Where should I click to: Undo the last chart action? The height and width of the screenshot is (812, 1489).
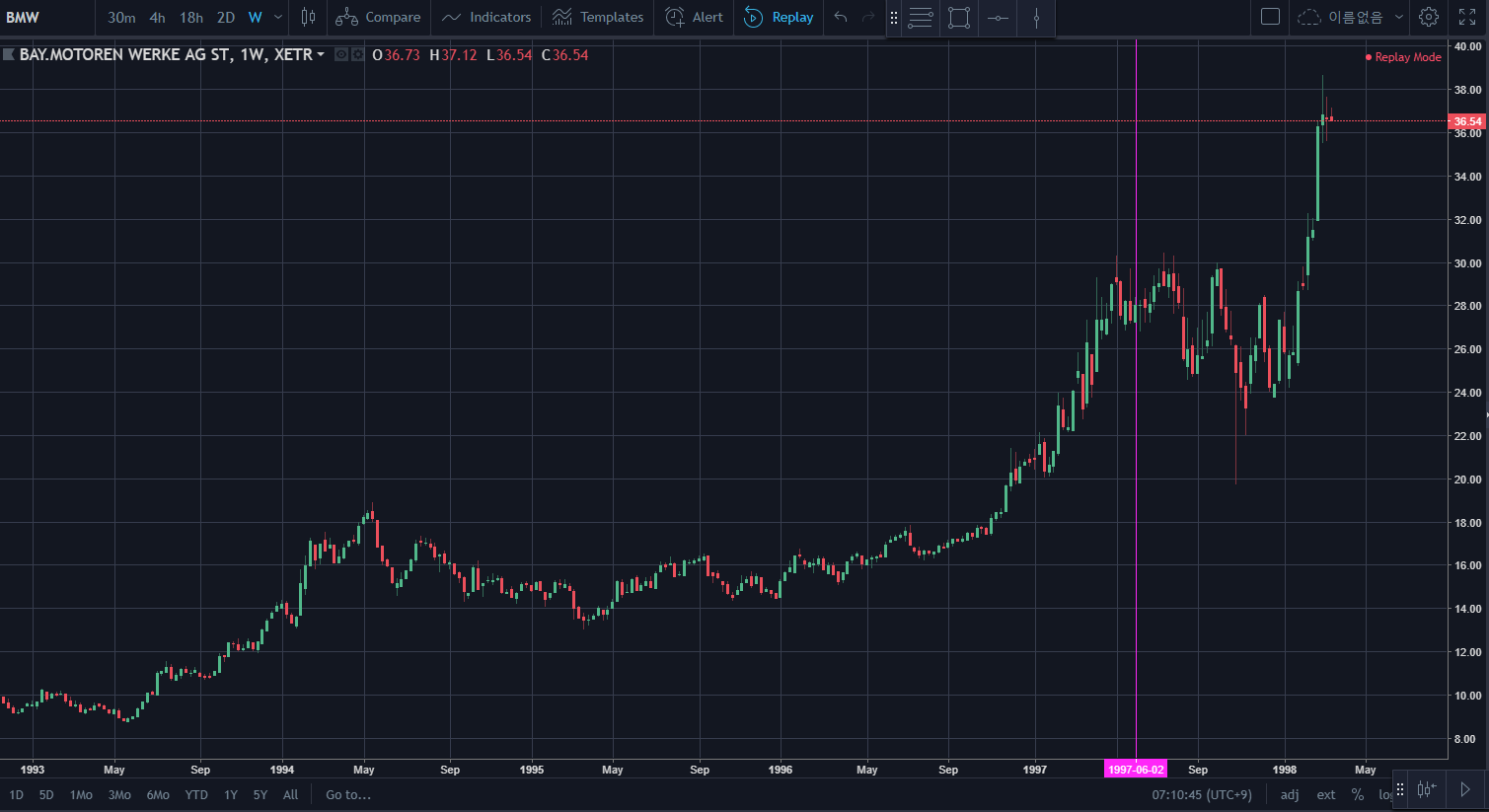[841, 17]
